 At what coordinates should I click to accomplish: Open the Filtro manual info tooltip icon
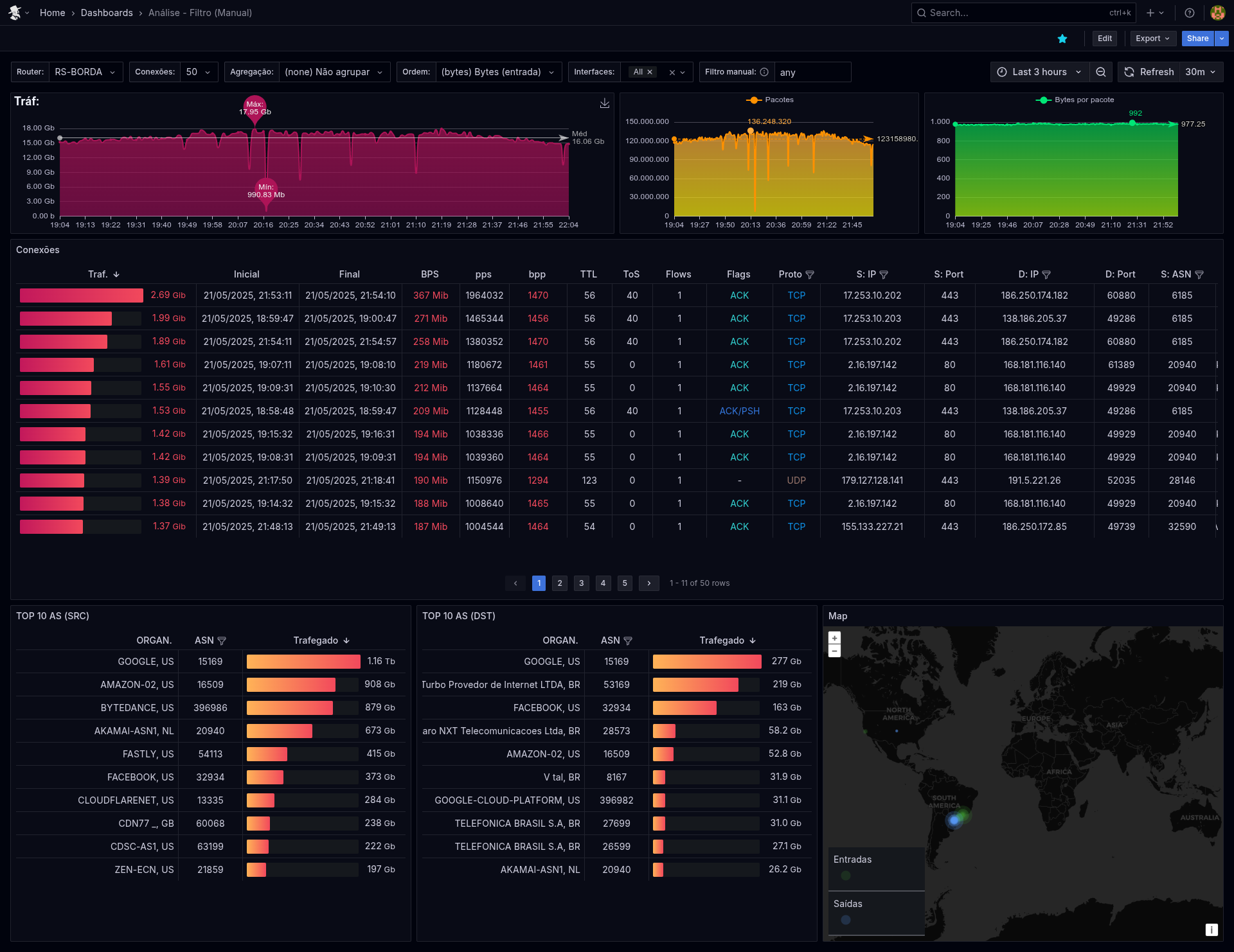[764, 72]
